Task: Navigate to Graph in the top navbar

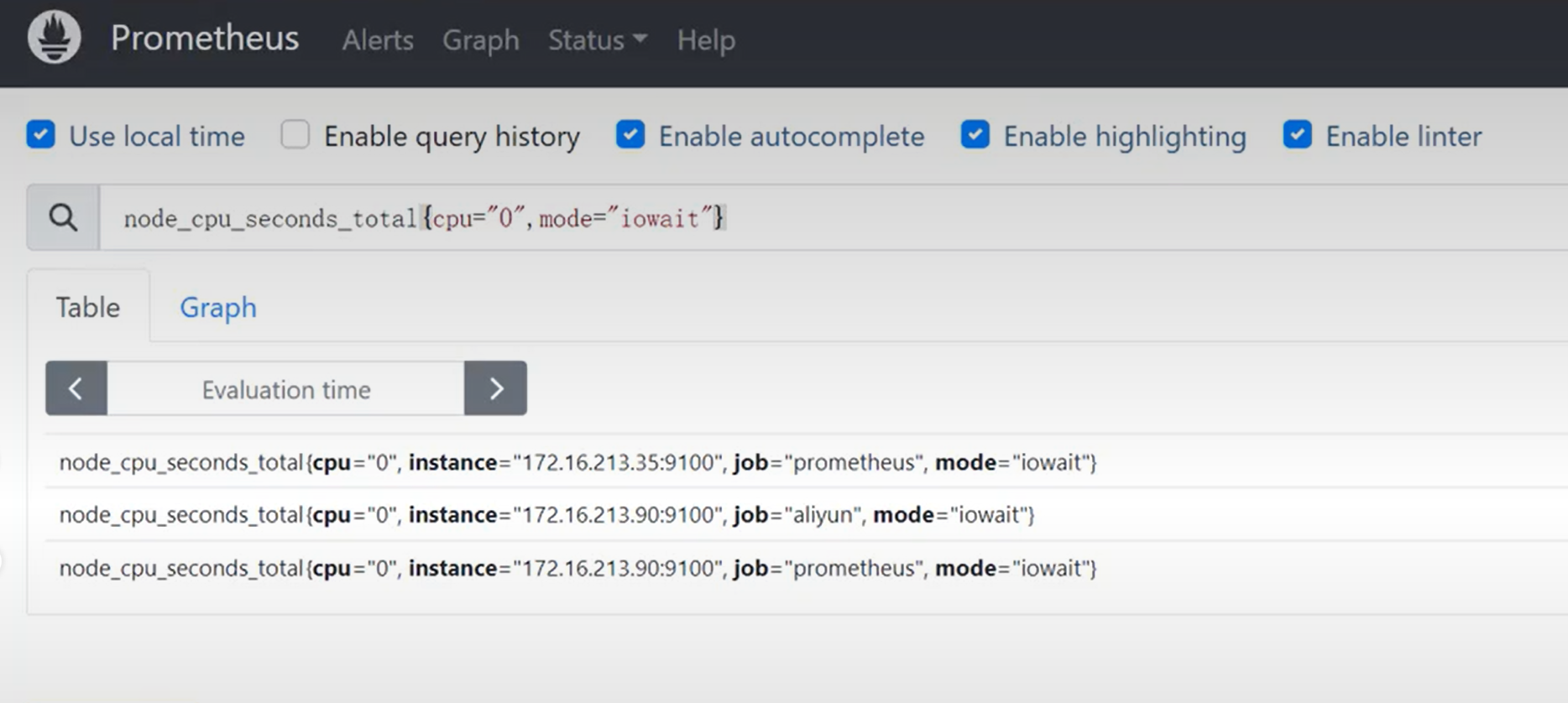Action: pyautogui.click(x=481, y=39)
